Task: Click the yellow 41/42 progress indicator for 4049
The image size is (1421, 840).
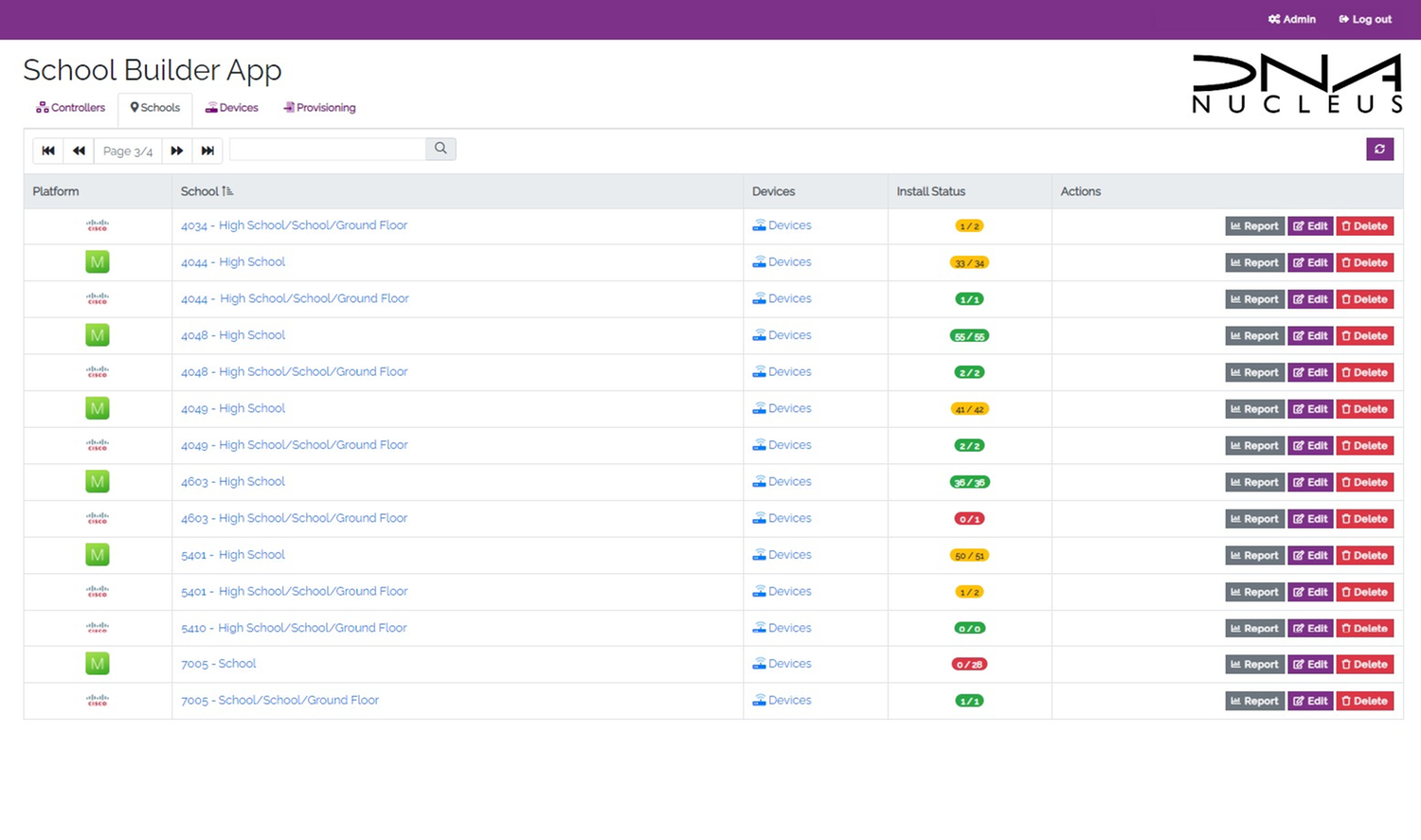Action: [x=968, y=408]
